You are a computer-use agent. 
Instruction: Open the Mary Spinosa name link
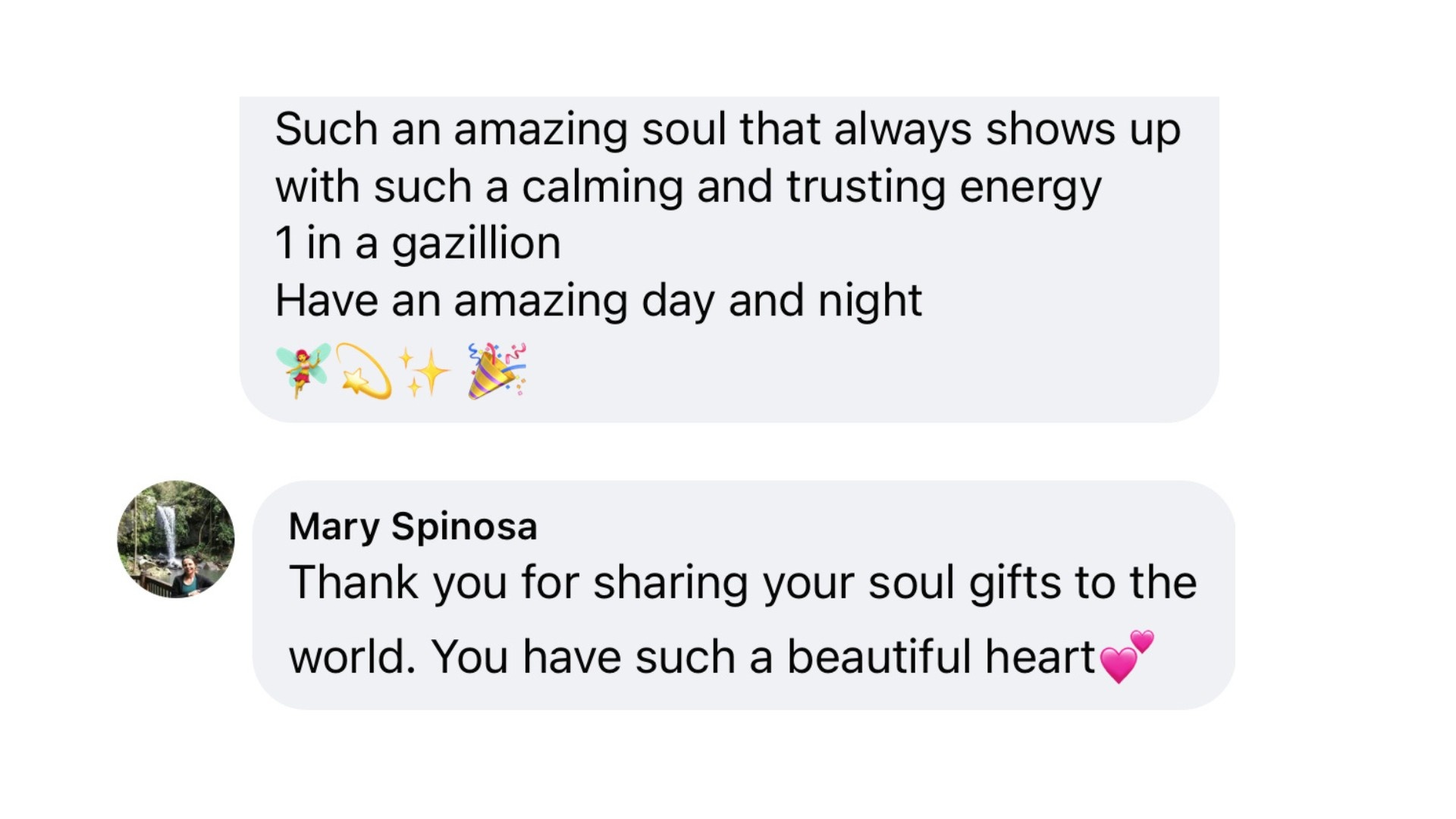pyautogui.click(x=413, y=527)
